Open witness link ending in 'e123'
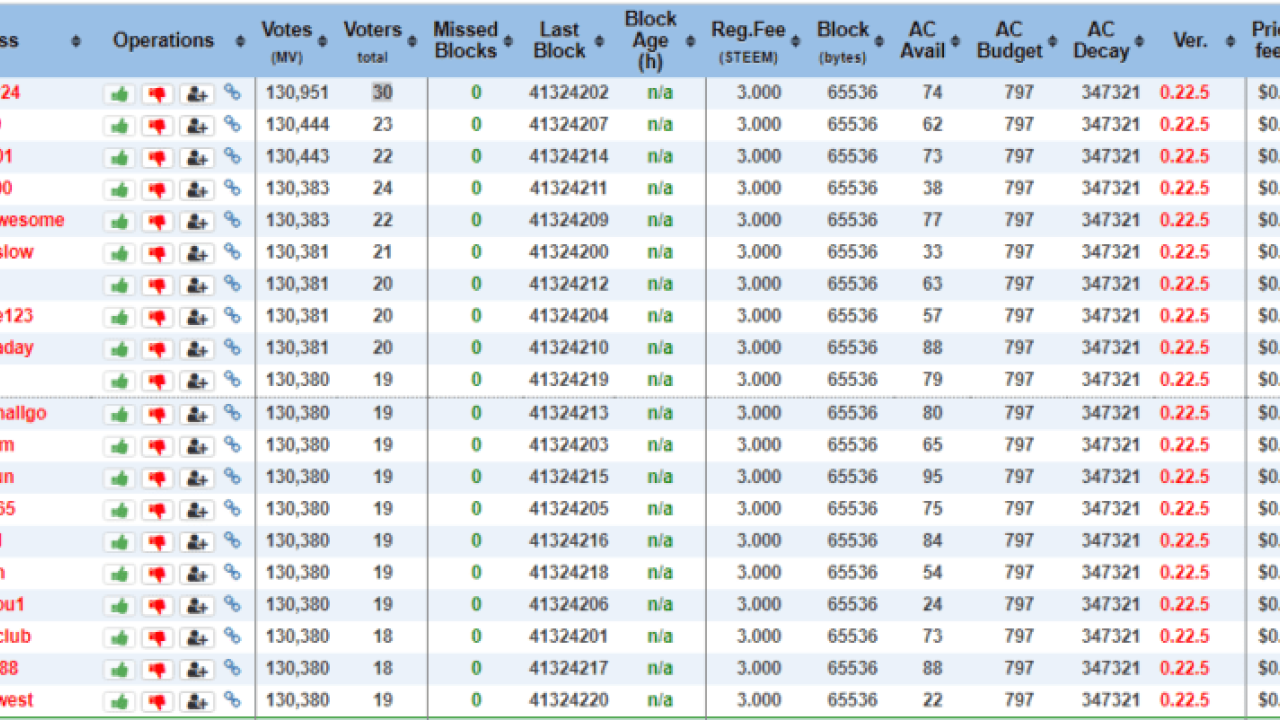 17,316
